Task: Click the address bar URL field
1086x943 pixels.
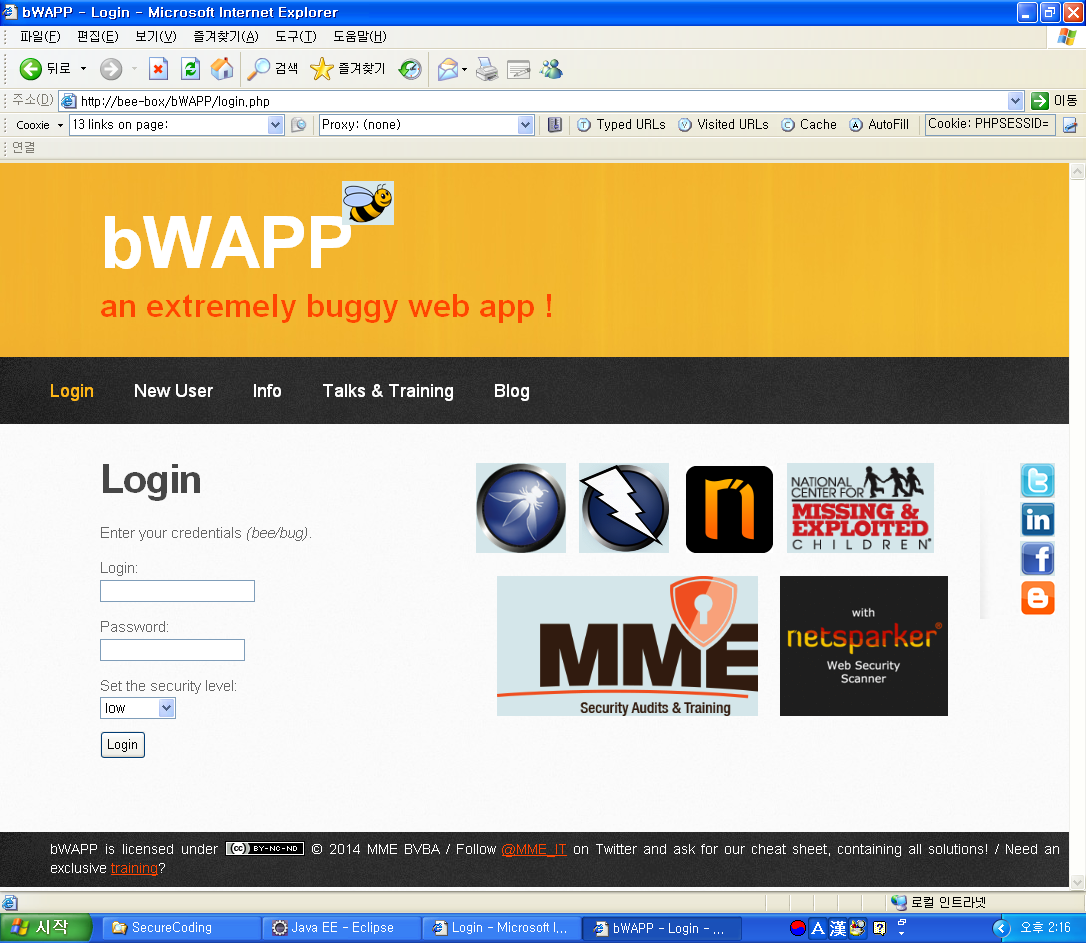Action: tap(533, 101)
